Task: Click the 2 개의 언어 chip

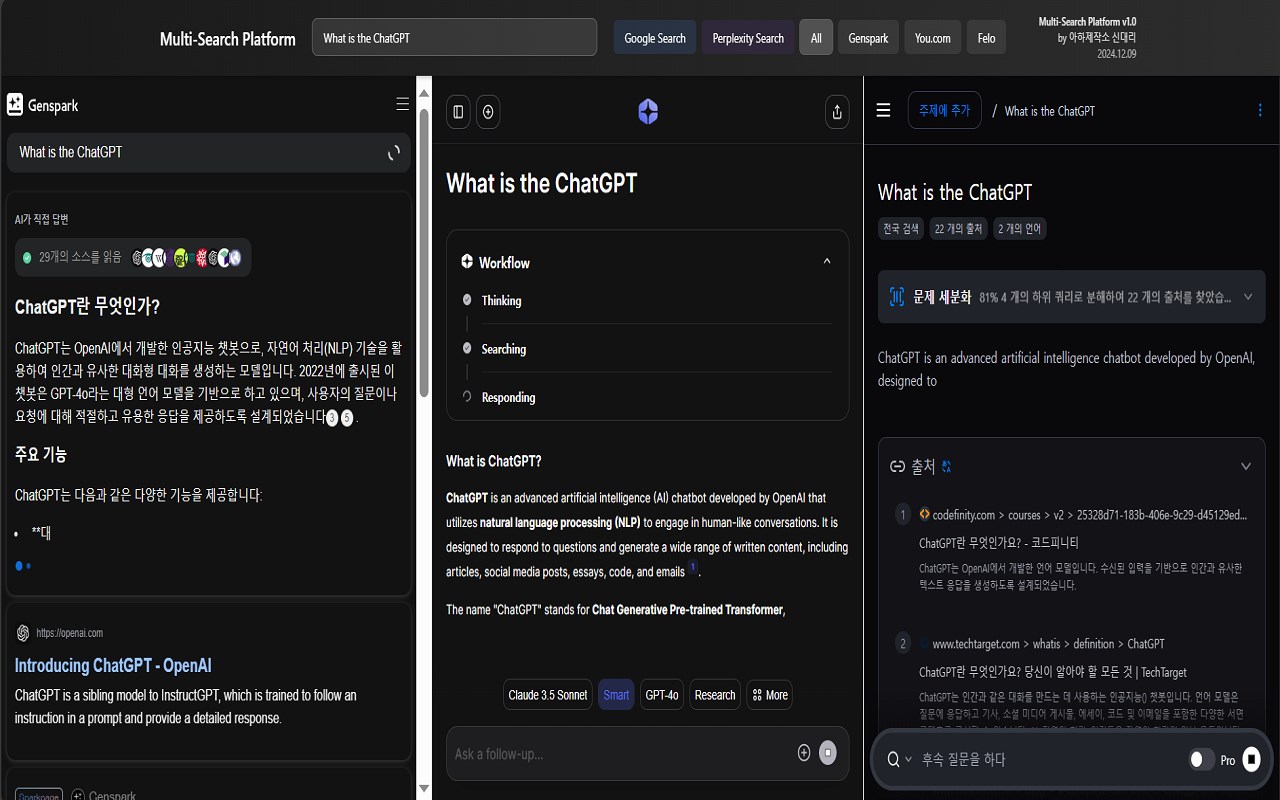Action: [x=1019, y=228]
